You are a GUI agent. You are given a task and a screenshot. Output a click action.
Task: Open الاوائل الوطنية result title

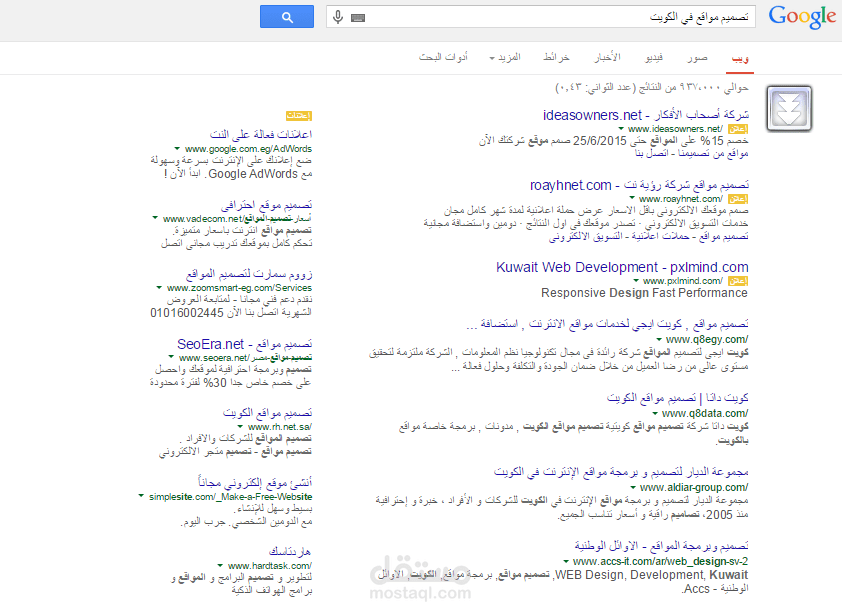click(x=661, y=546)
